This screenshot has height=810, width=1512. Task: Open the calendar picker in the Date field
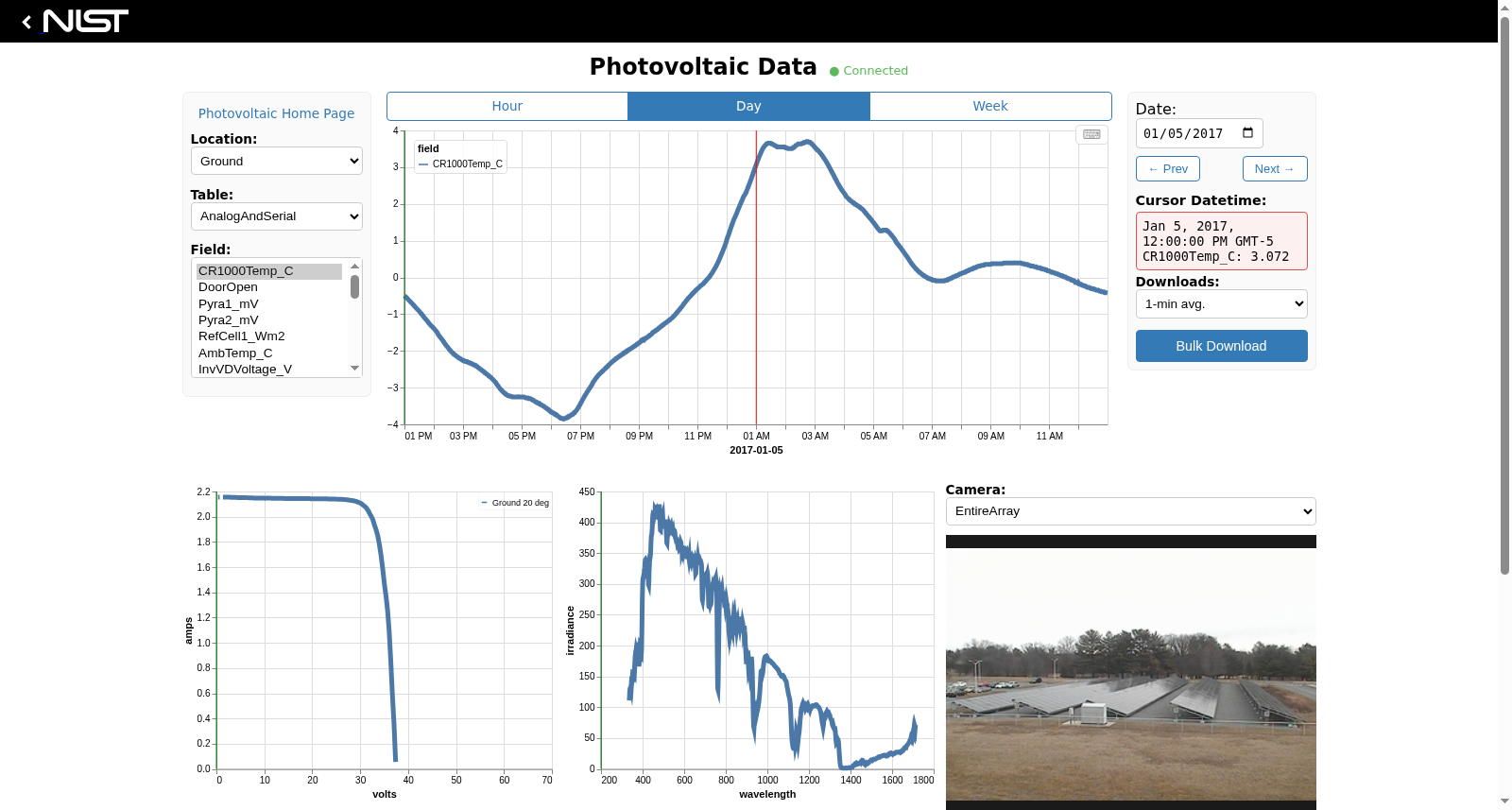(x=1247, y=133)
